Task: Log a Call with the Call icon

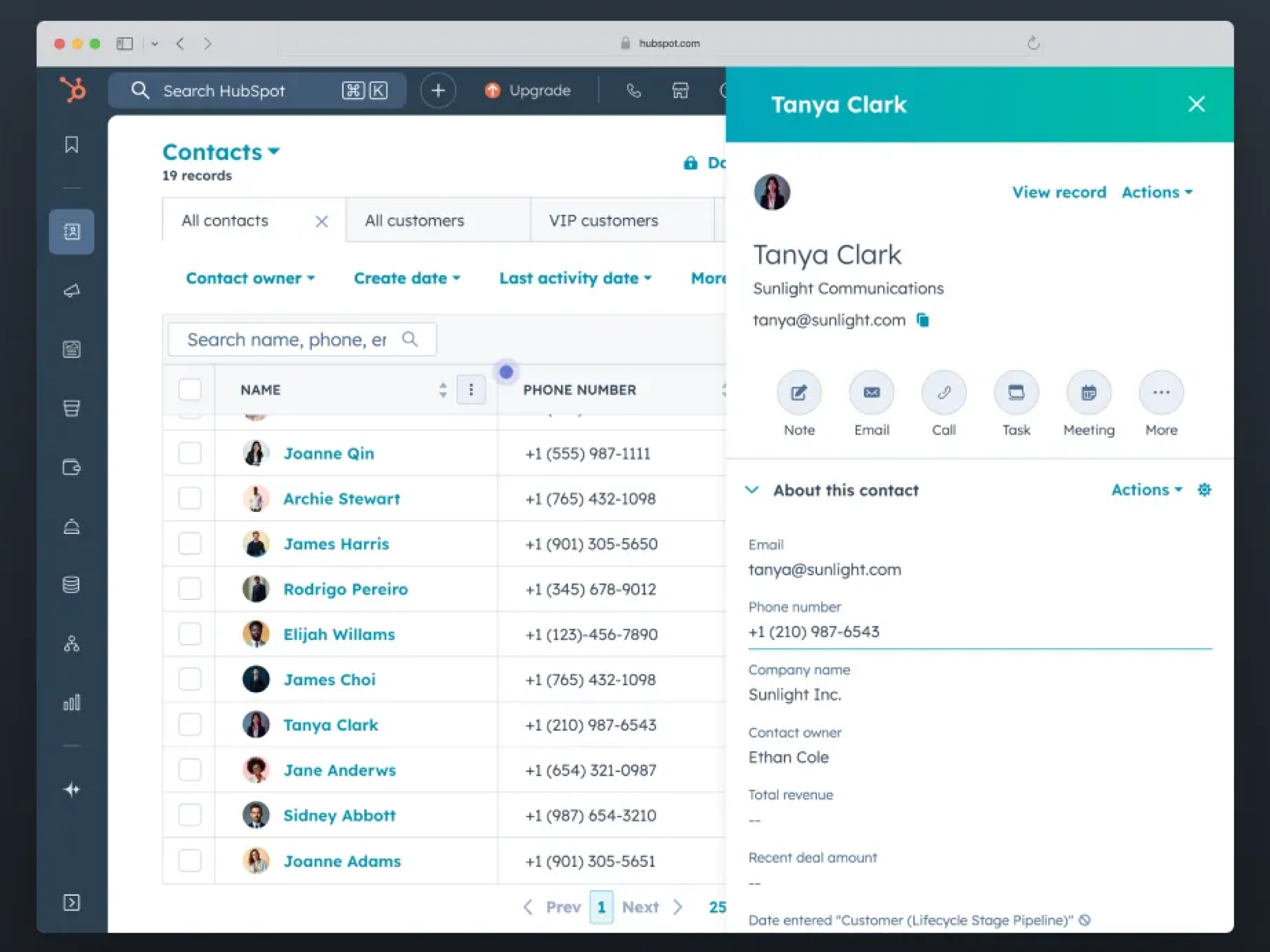Action: [x=944, y=392]
